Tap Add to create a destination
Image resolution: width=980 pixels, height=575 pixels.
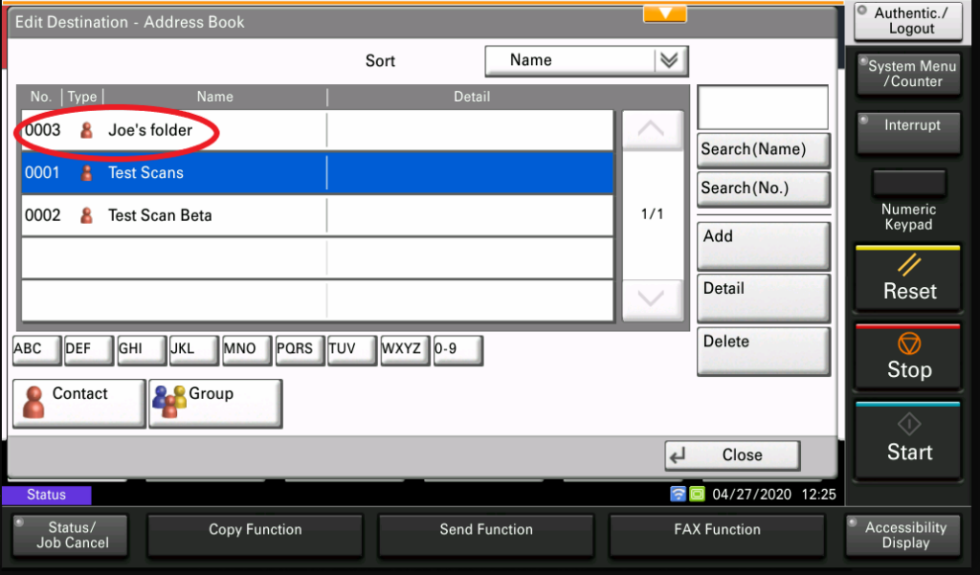point(763,246)
